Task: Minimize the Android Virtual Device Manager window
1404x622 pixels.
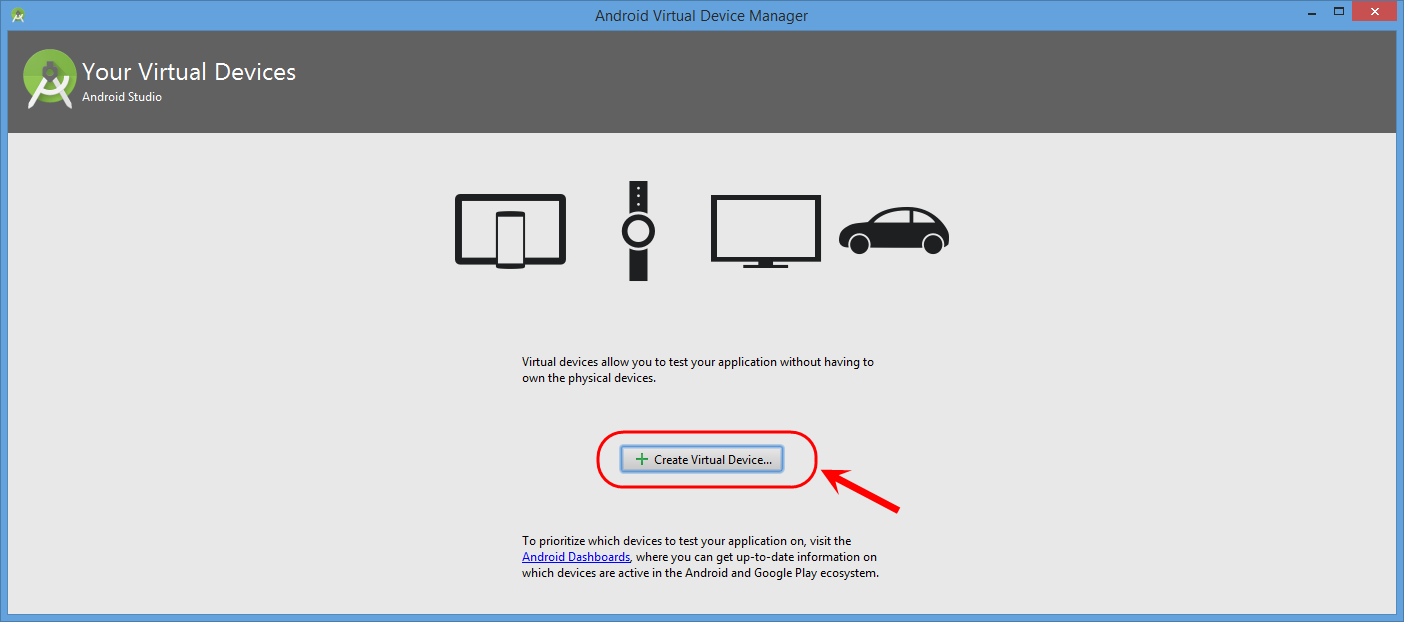Action: (x=1310, y=12)
